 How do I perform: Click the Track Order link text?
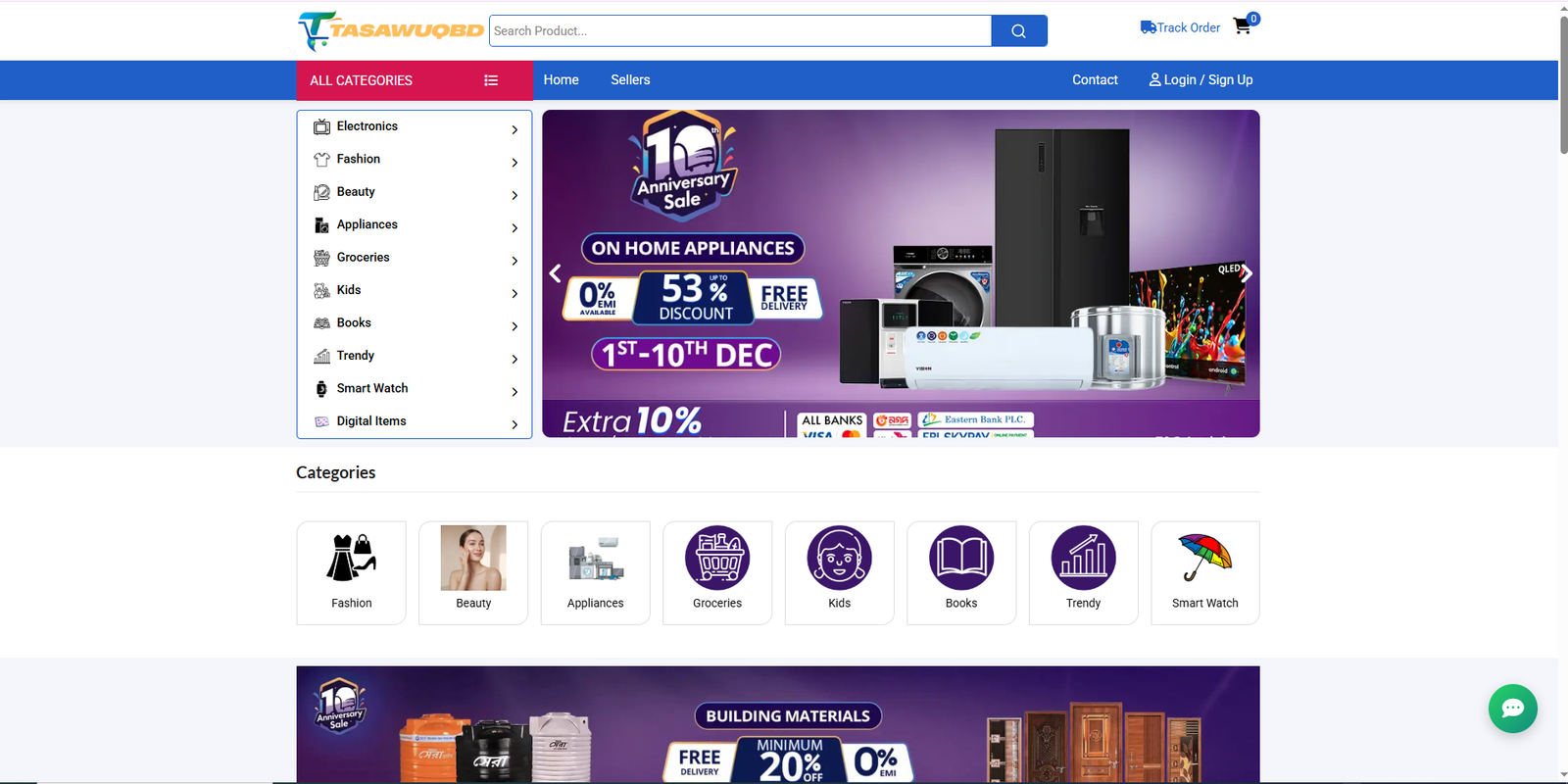click(x=1189, y=27)
